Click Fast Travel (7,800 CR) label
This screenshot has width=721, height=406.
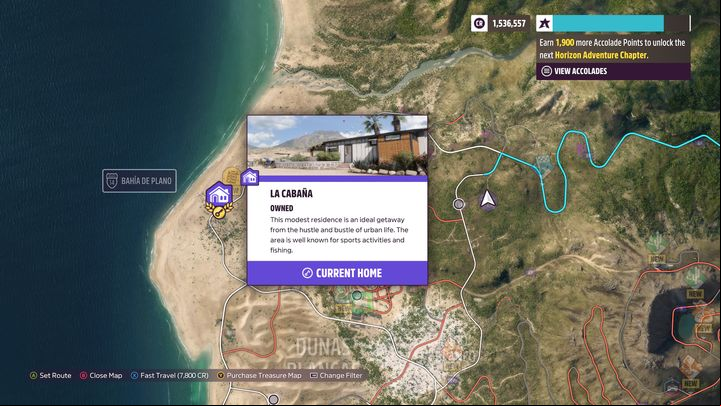point(174,376)
